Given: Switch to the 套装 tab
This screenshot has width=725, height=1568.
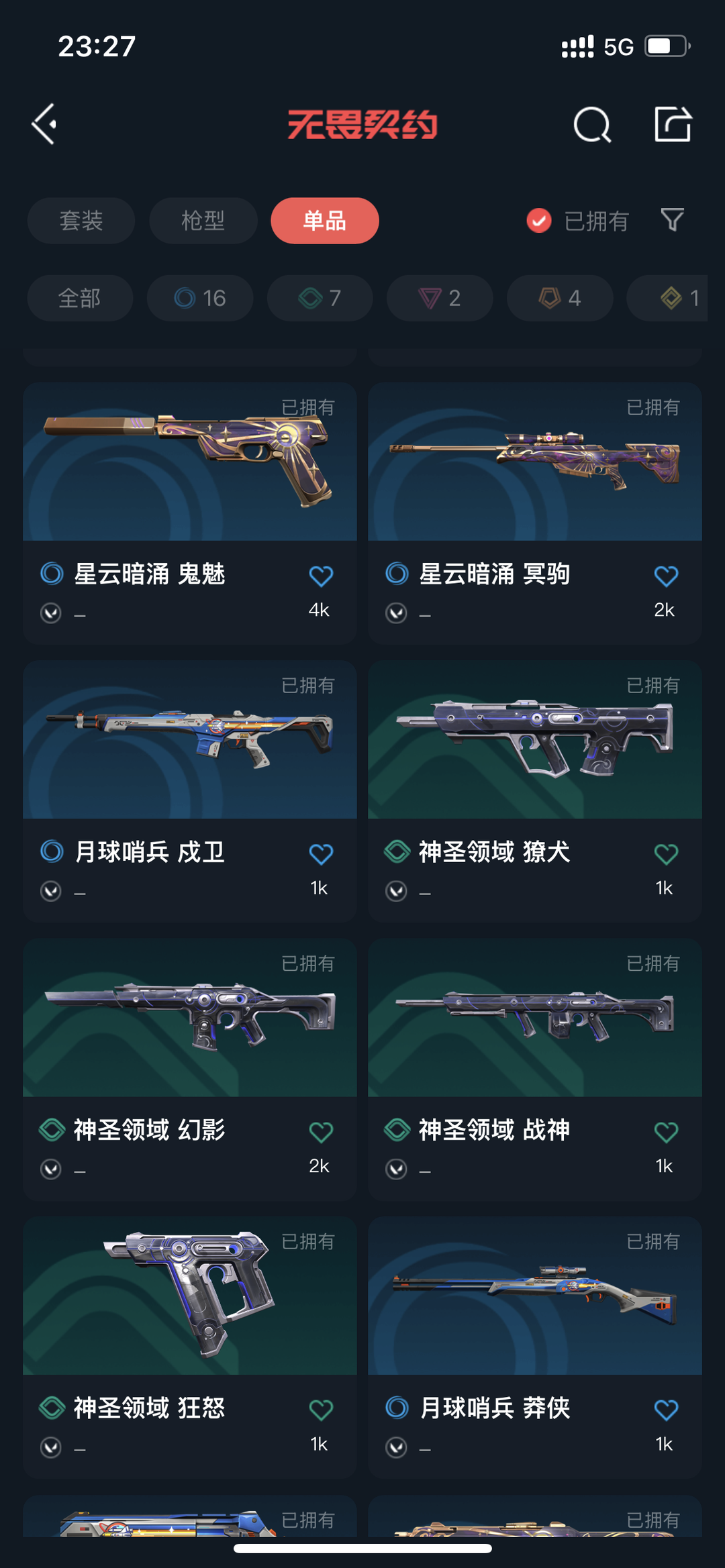Looking at the screenshot, I should [81, 221].
